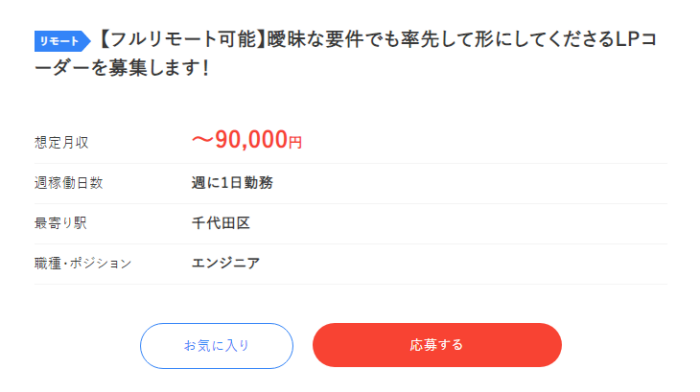This screenshot has height=392, width=700.
Task: Select the 千代田区 location value
Action: point(221,223)
